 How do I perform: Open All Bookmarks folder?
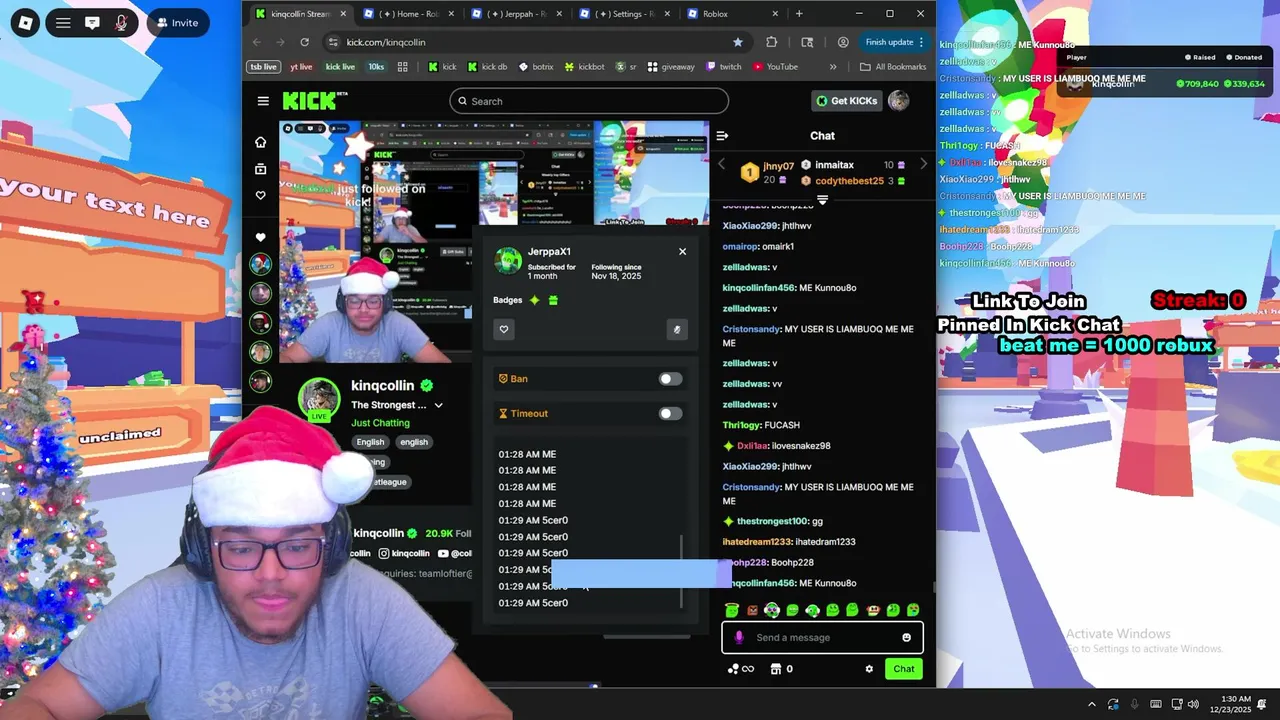(893, 67)
